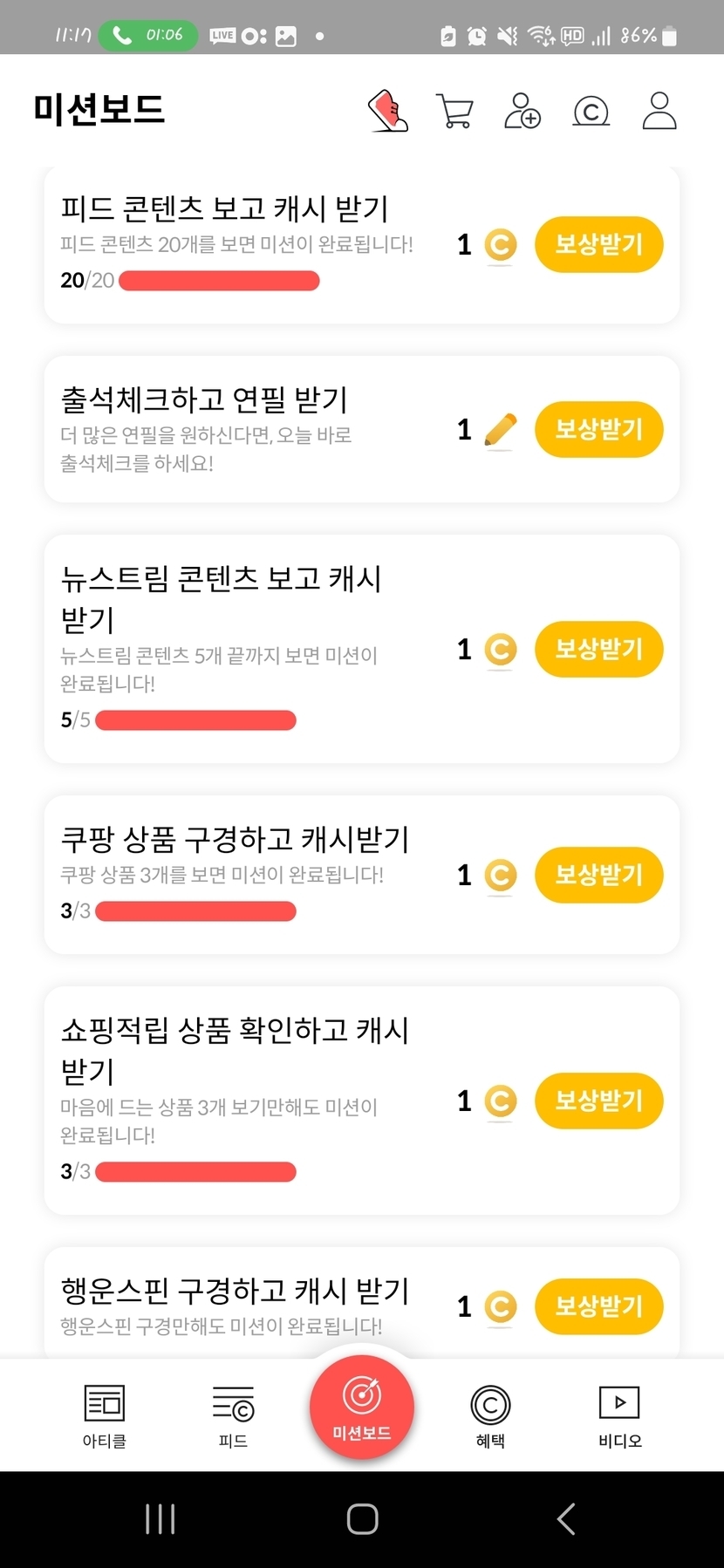
Task: Open the user profile icon
Action: (x=659, y=111)
